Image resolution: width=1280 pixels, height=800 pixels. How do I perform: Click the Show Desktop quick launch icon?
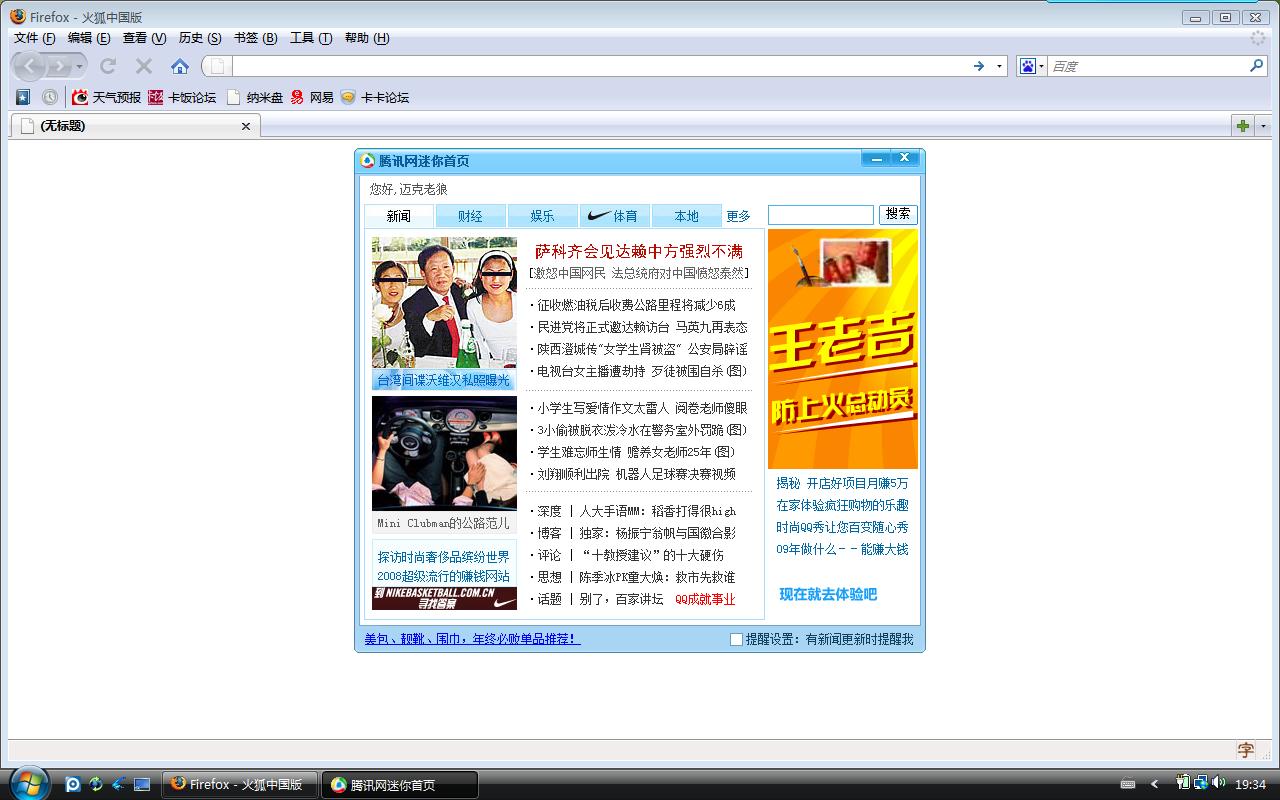coord(143,784)
